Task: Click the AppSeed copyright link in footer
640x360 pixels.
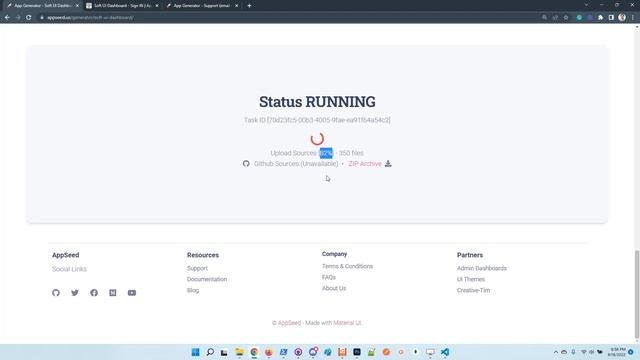Action: click(289, 323)
